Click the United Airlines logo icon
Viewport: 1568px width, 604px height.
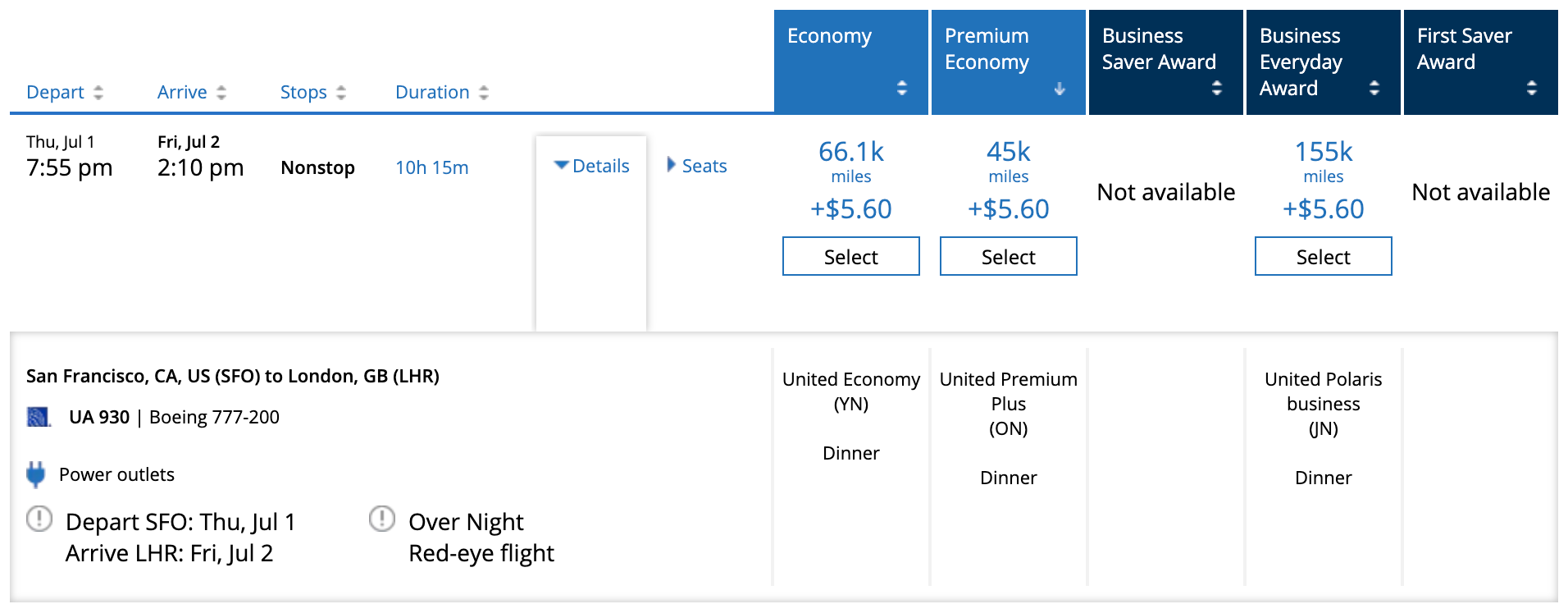[x=39, y=417]
